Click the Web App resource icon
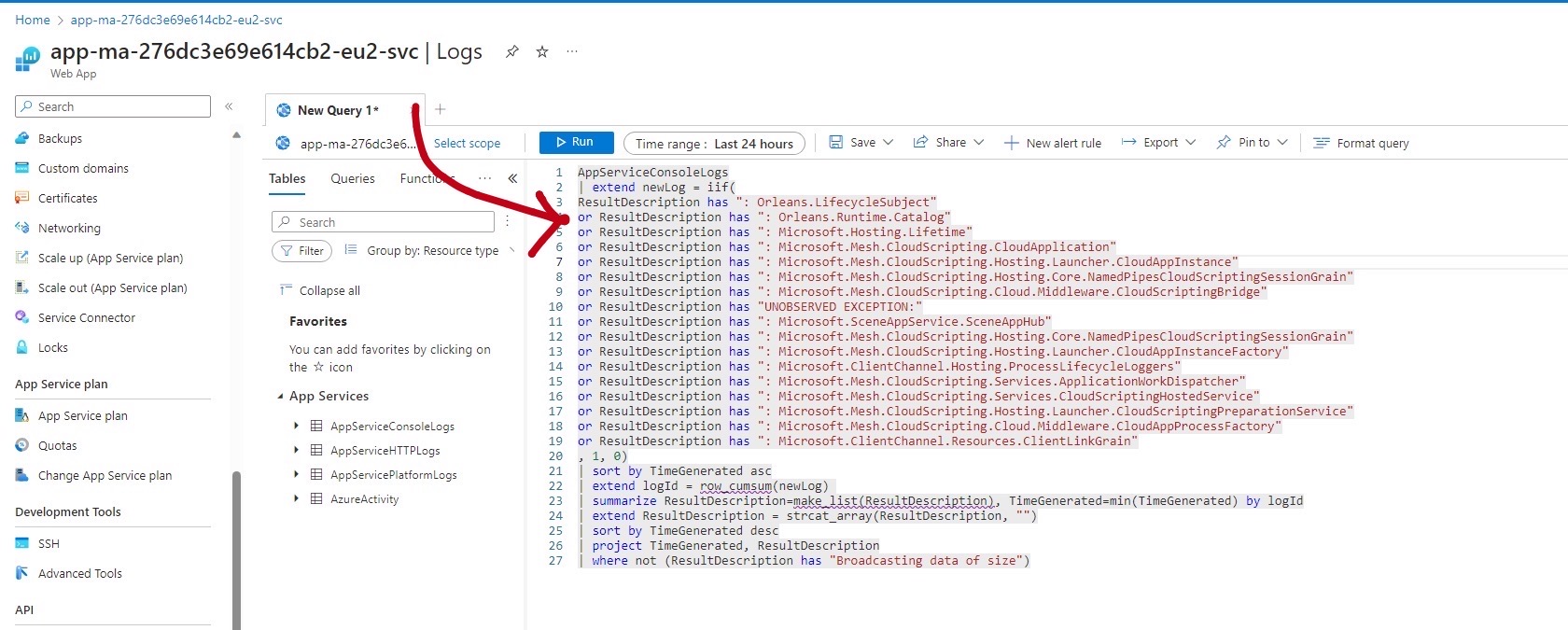This screenshot has height=630, width=1568. [x=27, y=60]
